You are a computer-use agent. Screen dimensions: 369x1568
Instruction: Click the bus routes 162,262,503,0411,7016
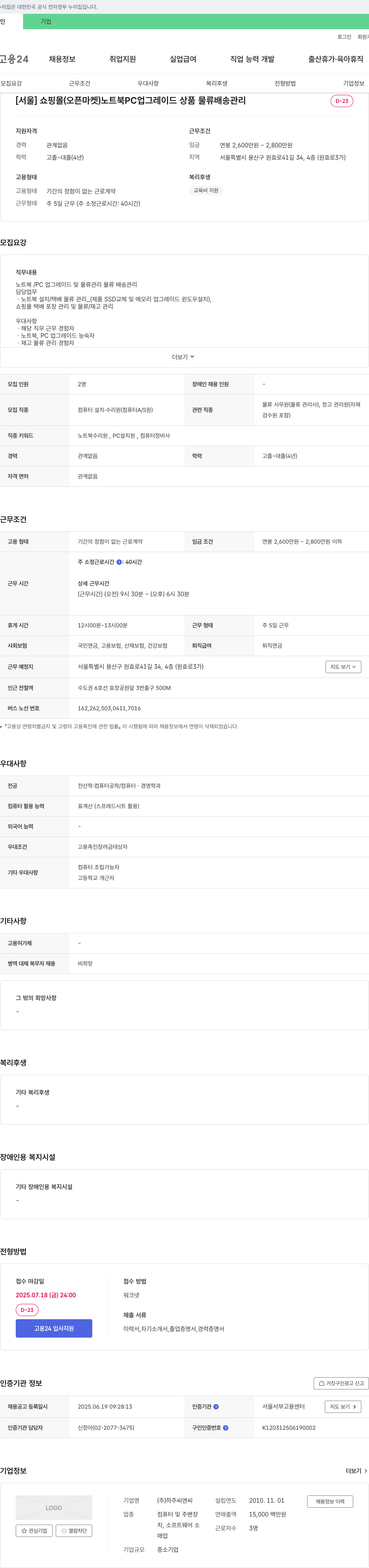pyautogui.click(x=109, y=708)
